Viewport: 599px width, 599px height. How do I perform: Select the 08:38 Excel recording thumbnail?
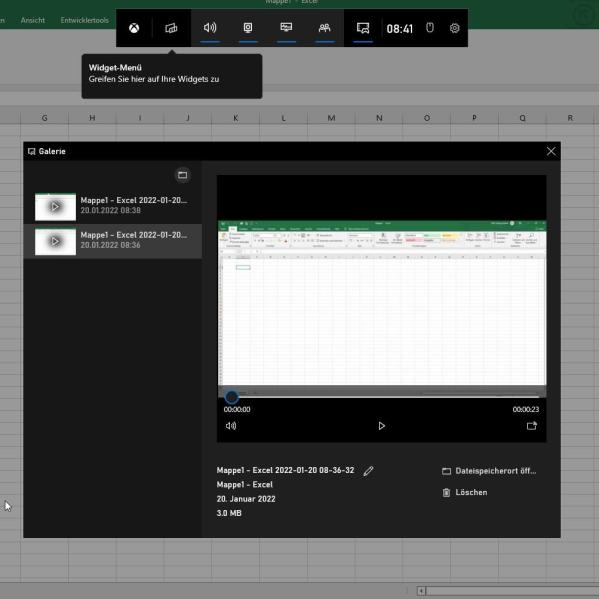coord(55,207)
